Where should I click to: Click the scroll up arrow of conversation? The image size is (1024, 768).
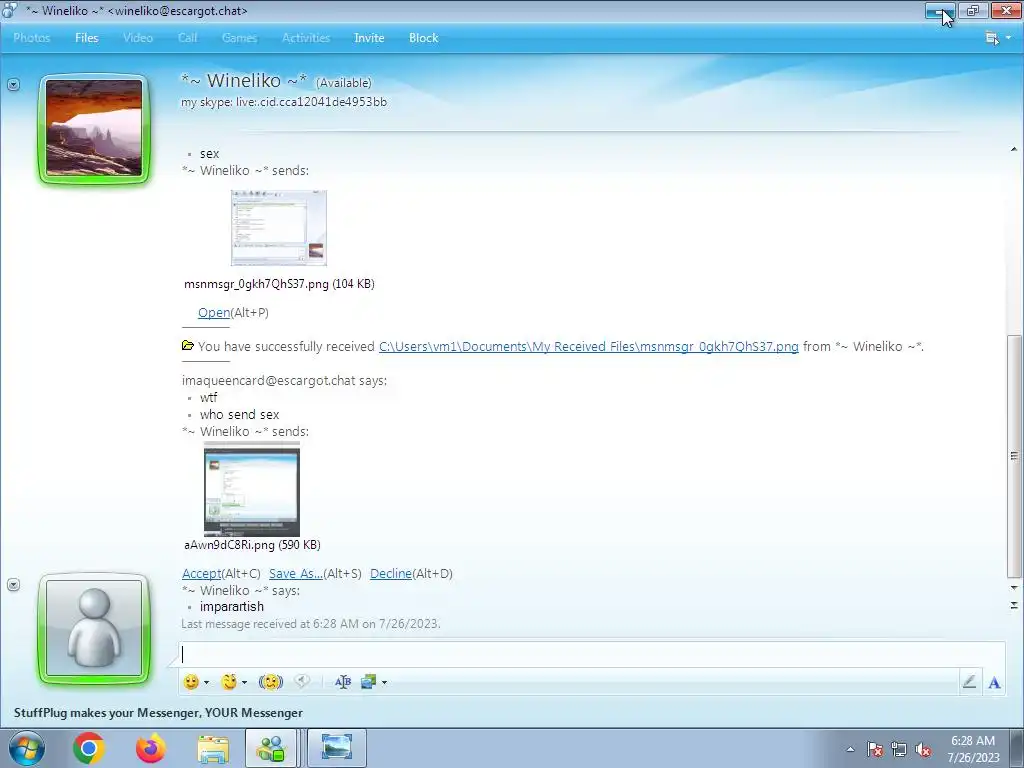(1014, 150)
